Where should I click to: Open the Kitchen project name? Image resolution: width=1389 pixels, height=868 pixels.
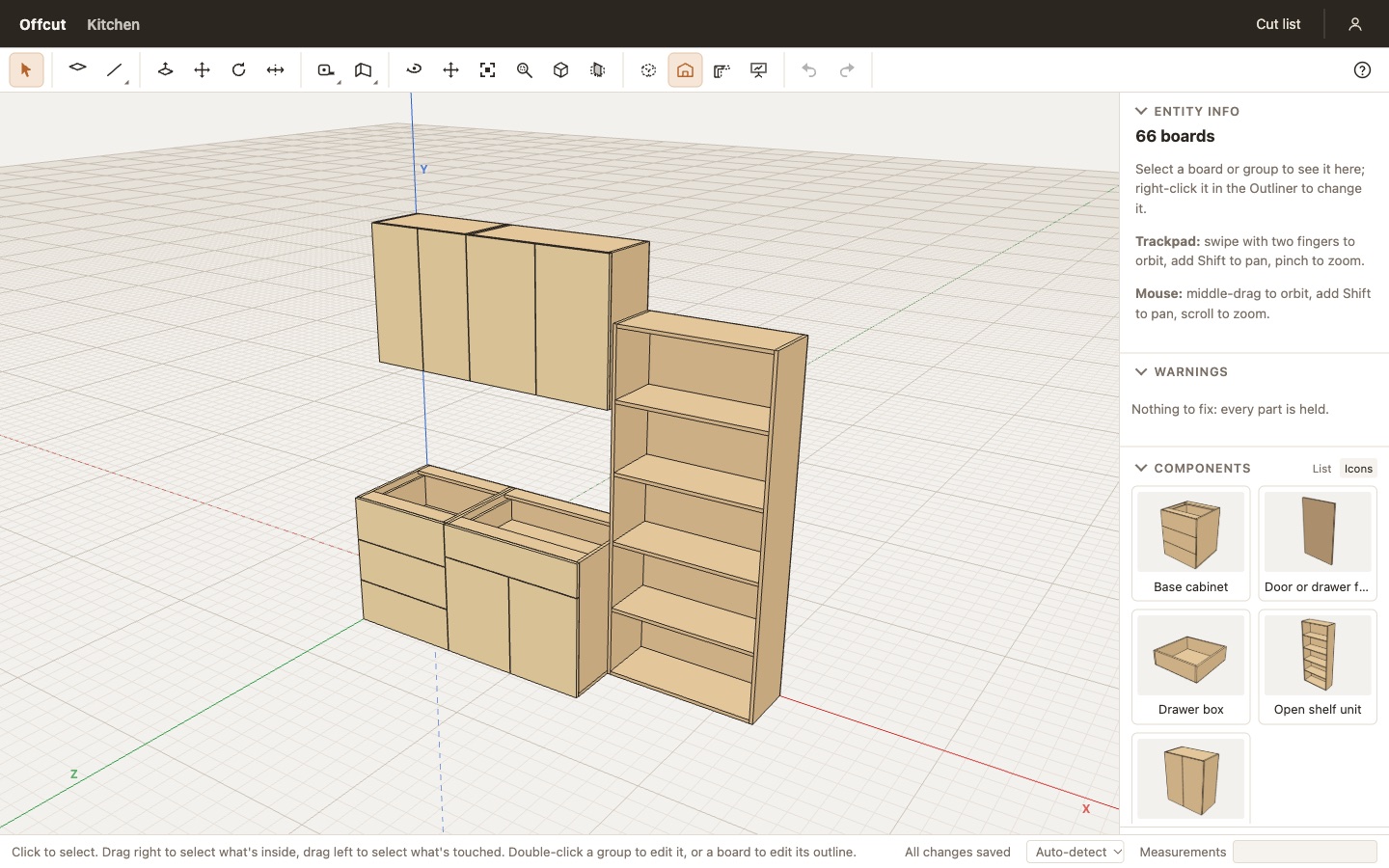113,24
